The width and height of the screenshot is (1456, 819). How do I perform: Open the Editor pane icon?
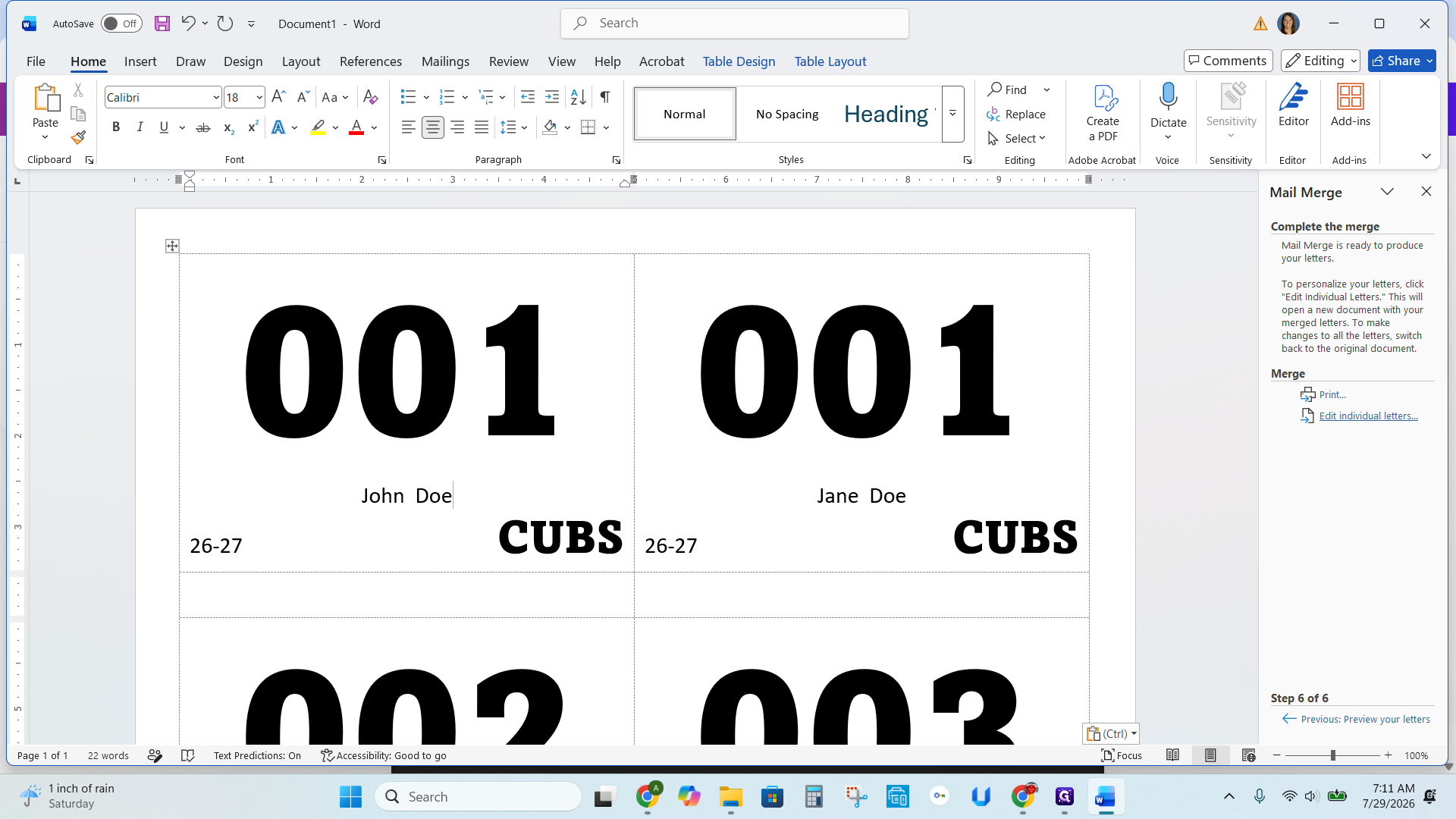click(x=1293, y=105)
